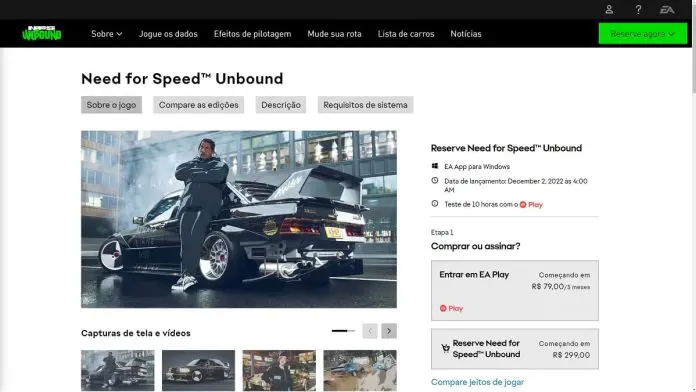696x392 pixels.
Task: Click the Need for Speed Unbound heading
Action: point(182,79)
